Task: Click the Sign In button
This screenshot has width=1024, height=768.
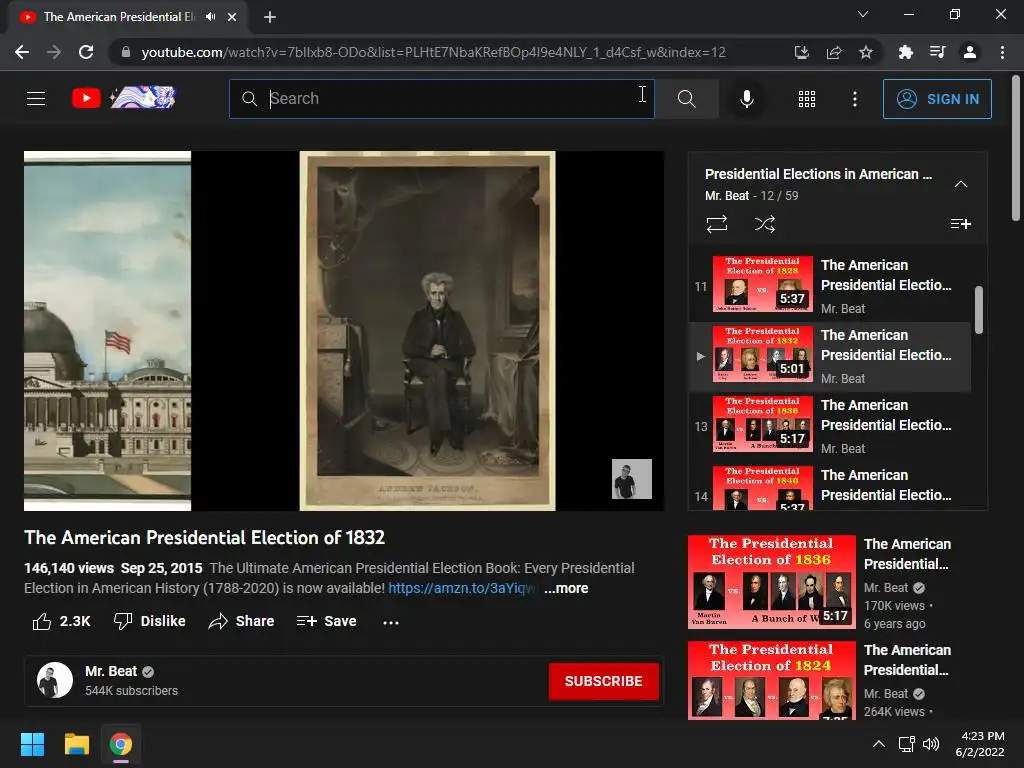Action: point(937,99)
